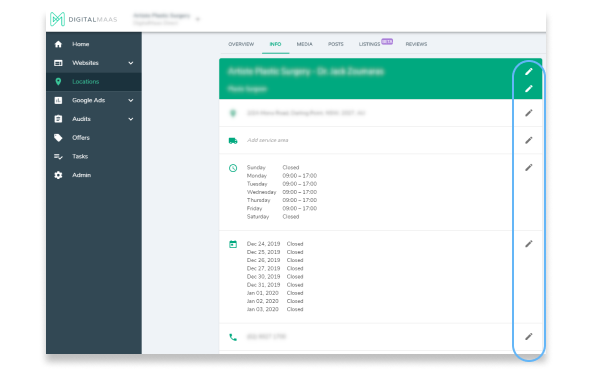Switch to the Overview tab
Image resolution: width=594 pixels, height=372 pixels.
241,44
